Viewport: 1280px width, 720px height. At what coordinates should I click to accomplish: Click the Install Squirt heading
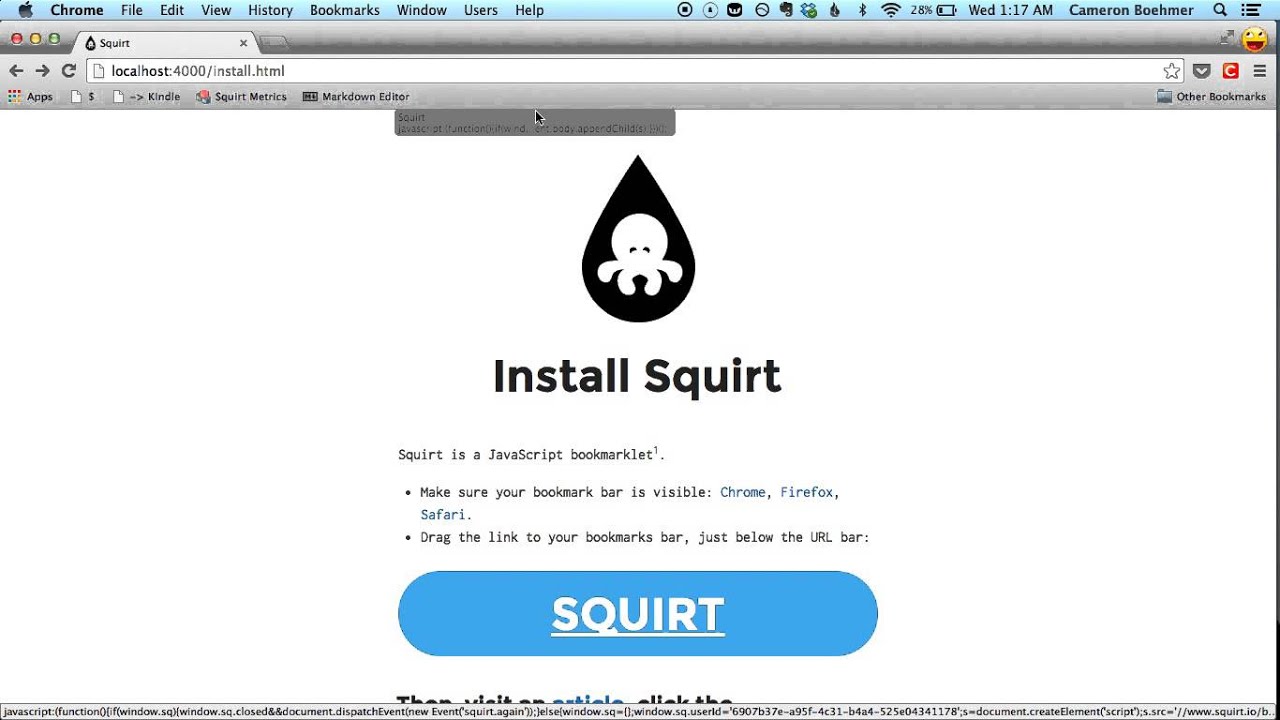637,376
